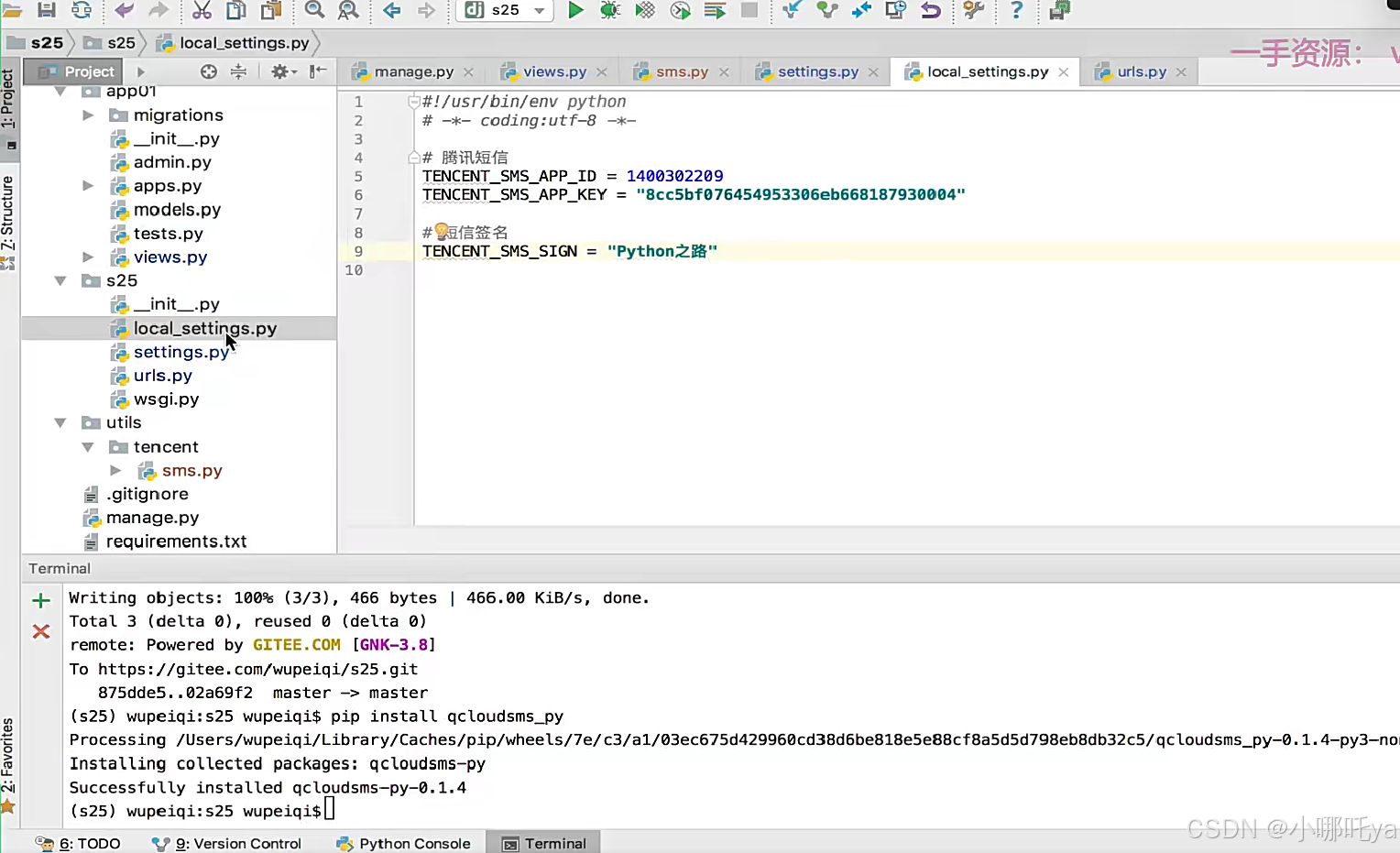Show VCS history icon
The image size is (1400, 853).
pyautogui.click(x=895, y=10)
